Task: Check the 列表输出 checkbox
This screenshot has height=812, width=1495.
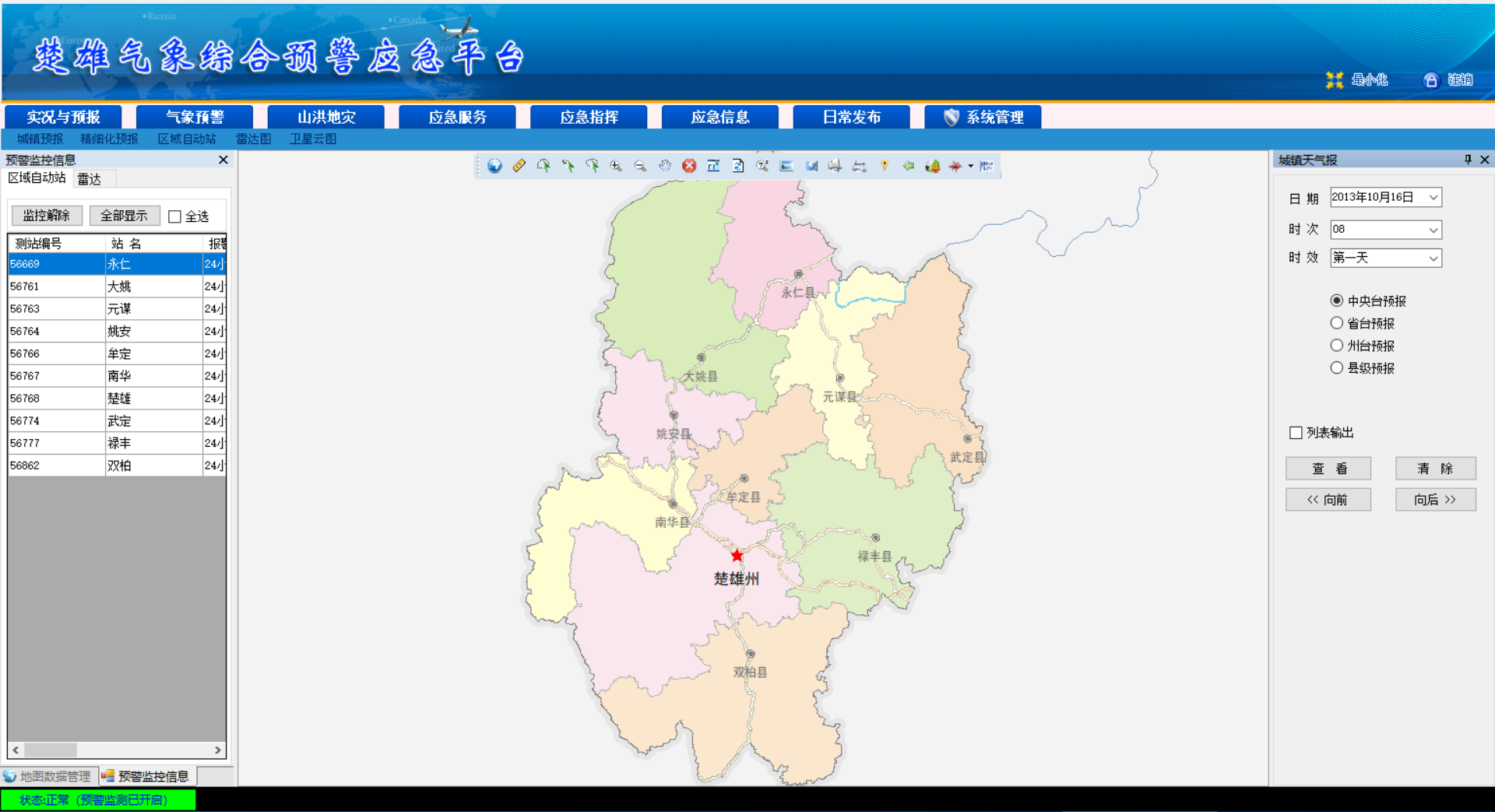Action: click(1296, 433)
